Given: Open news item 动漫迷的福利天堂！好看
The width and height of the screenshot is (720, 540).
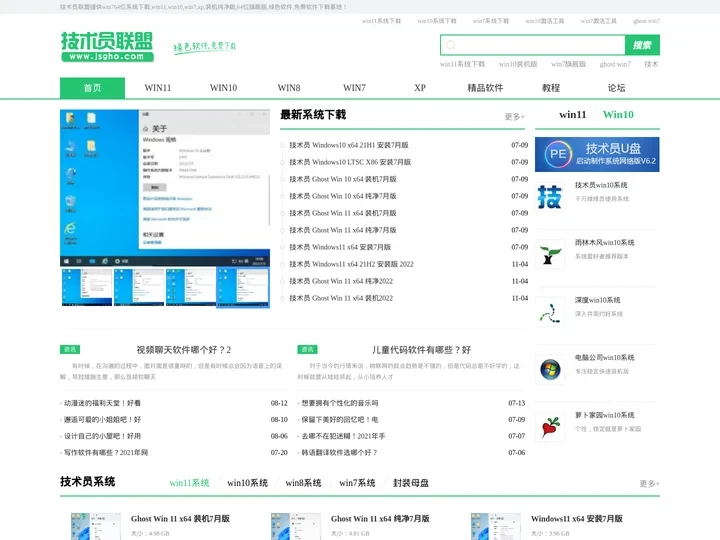Looking at the screenshot, I should click(x=102, y=403).
